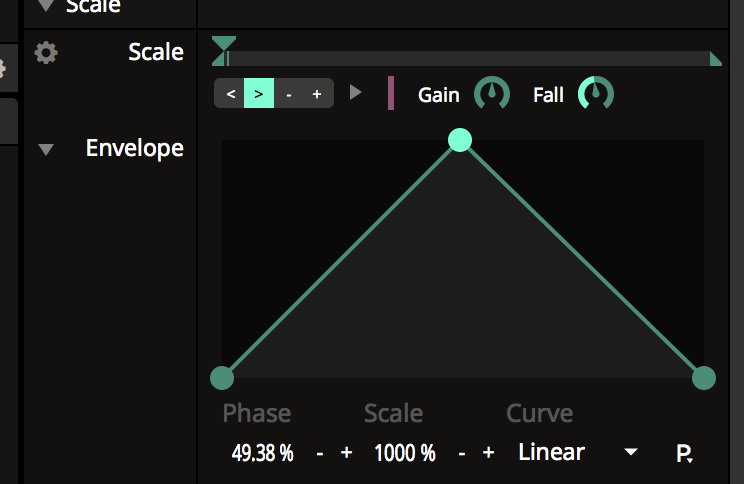Click the Fall knob
Screen dimensions: 744x484
click(x=597, y=94)
